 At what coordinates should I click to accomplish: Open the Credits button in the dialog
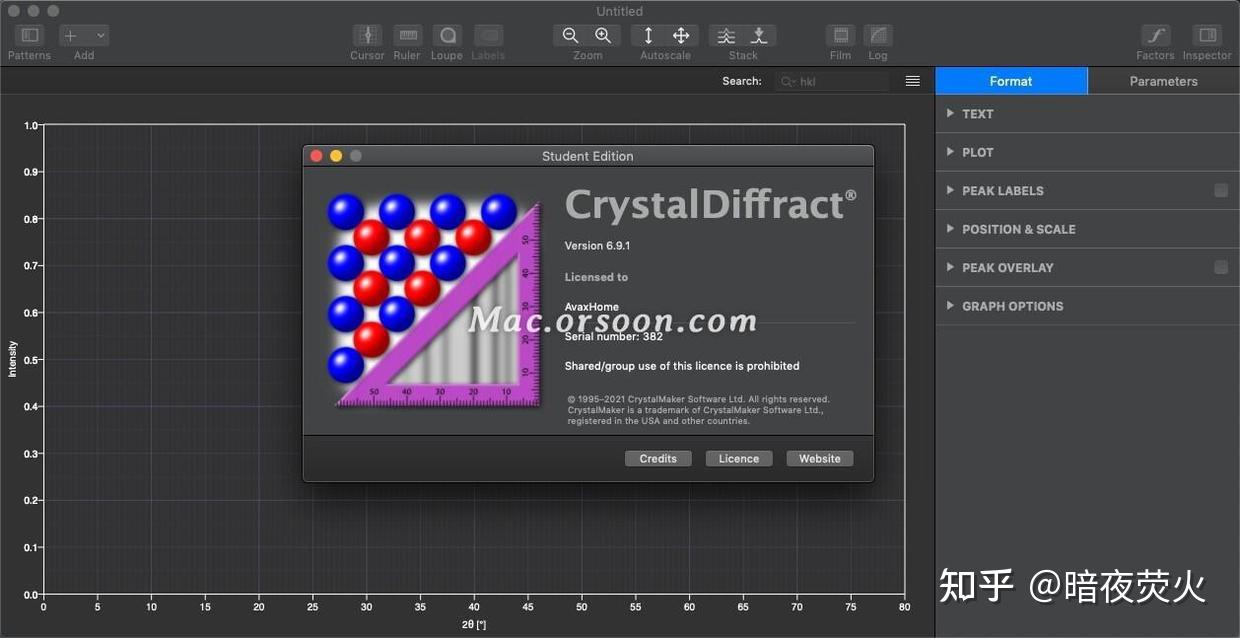pos(658,459)
